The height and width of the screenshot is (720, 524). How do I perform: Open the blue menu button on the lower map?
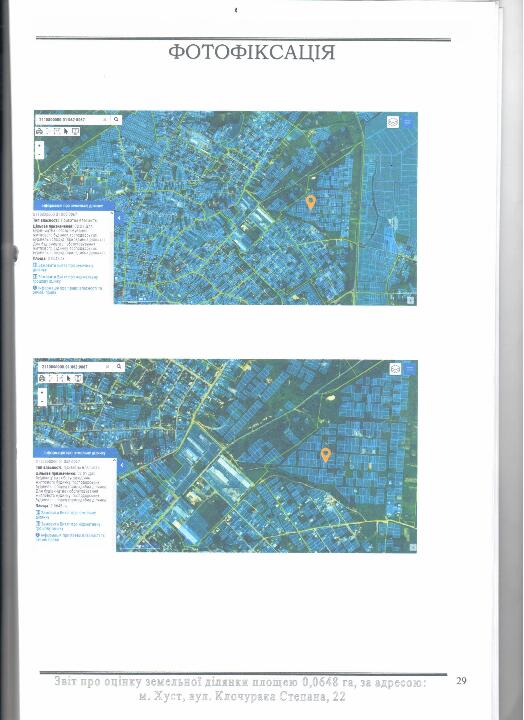410,369
